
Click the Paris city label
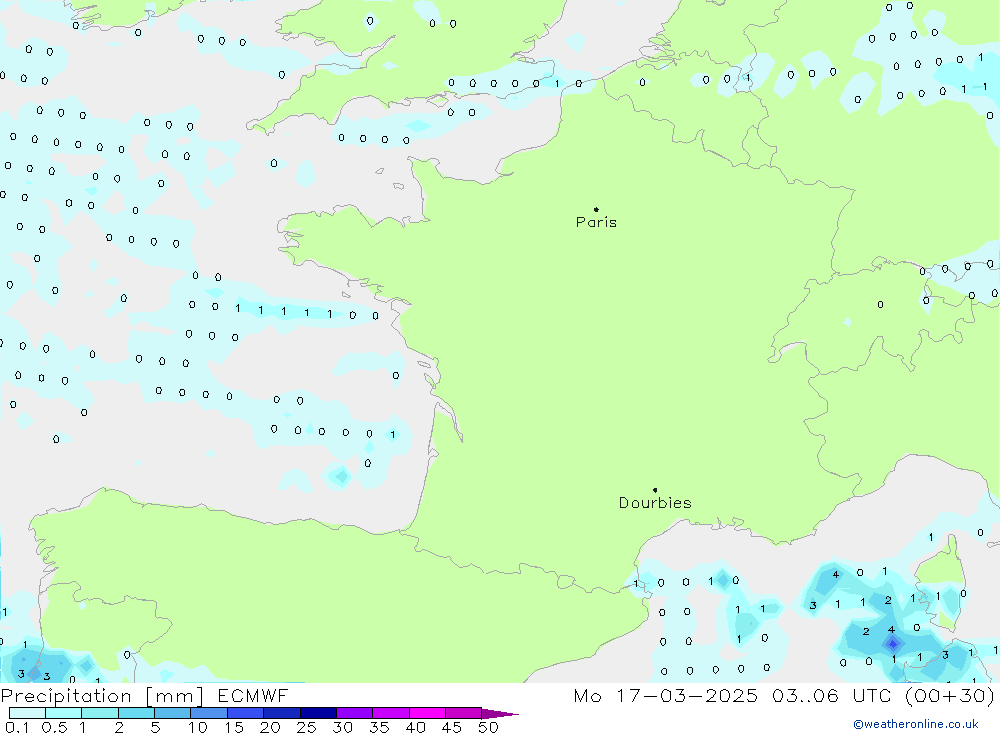(596, 222)
